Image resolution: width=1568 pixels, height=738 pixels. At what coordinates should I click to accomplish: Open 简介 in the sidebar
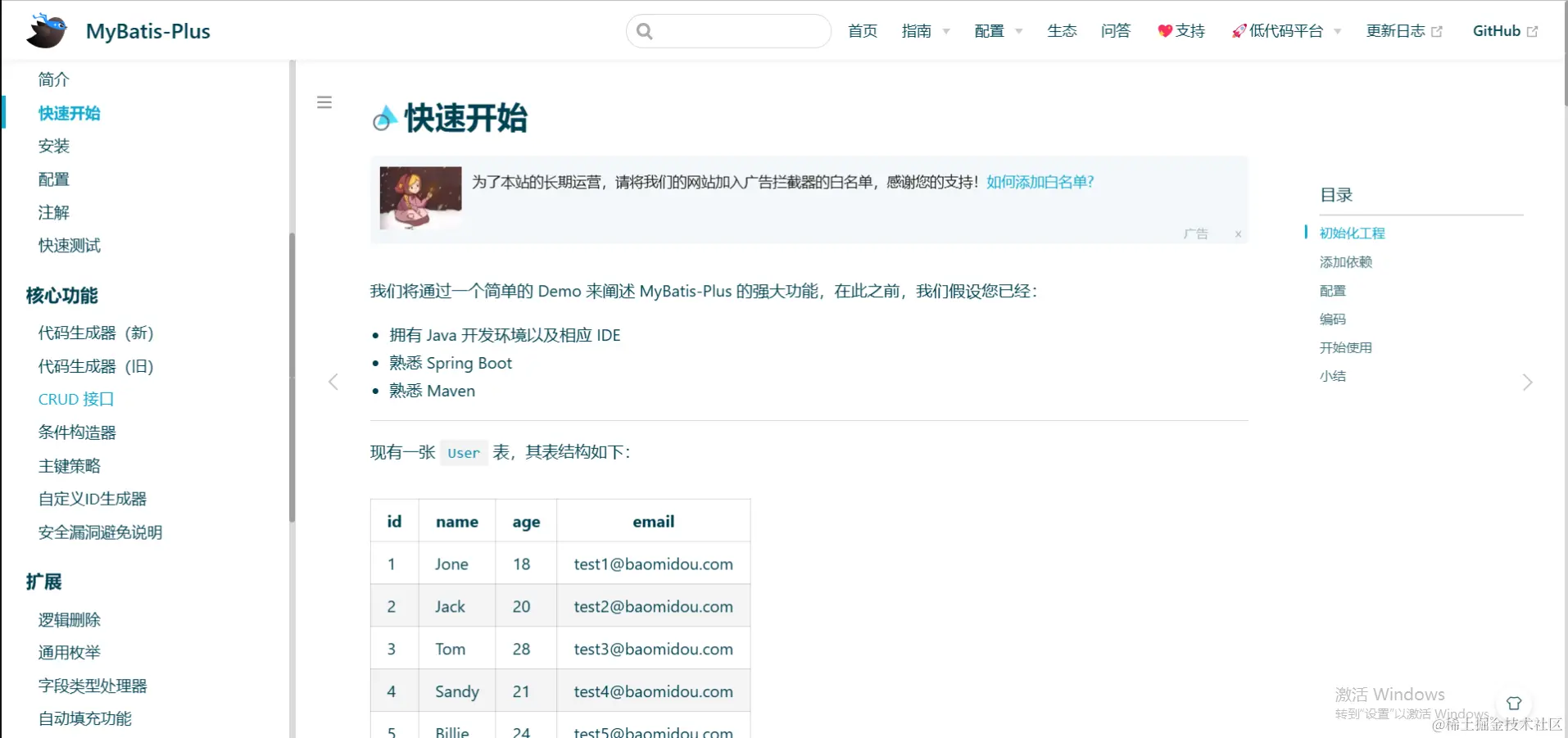[x=54, y=79]
